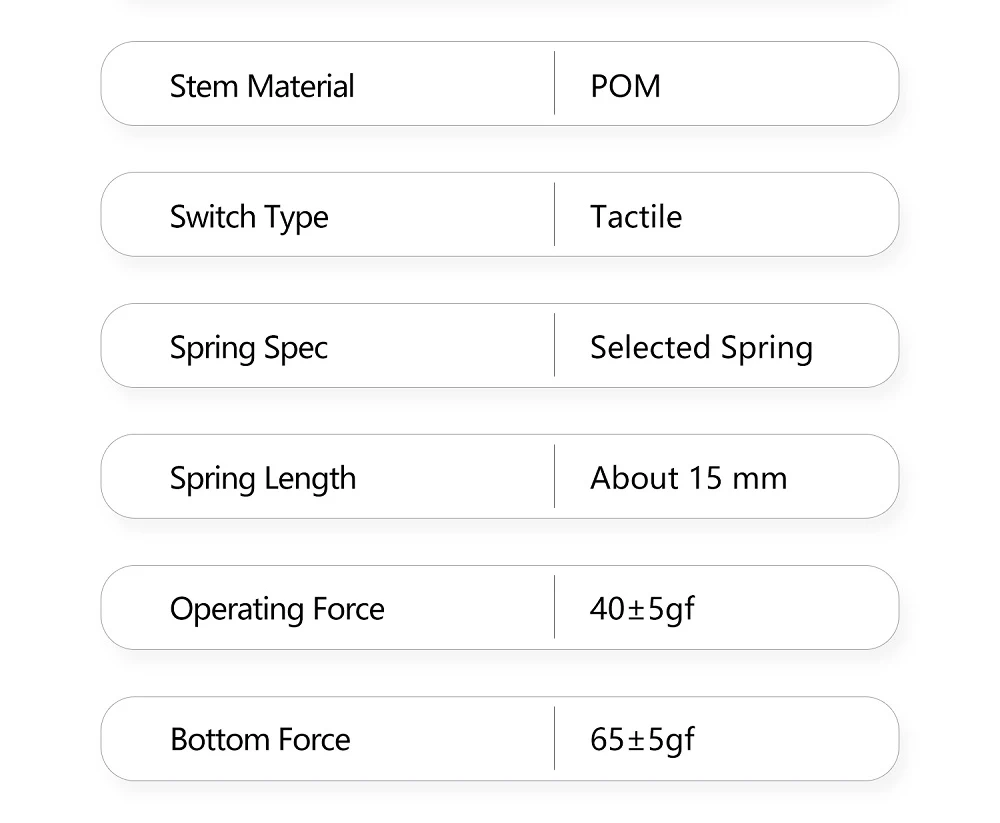Screen dimensions: 1000x823
Task: Select the Tactile value text
Action: click(x=636, y=217)
